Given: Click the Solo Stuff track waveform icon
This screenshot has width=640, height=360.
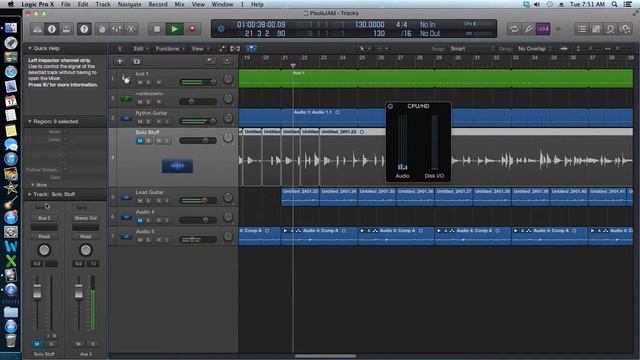Looking at the screenshot, I should coord(177,166).
